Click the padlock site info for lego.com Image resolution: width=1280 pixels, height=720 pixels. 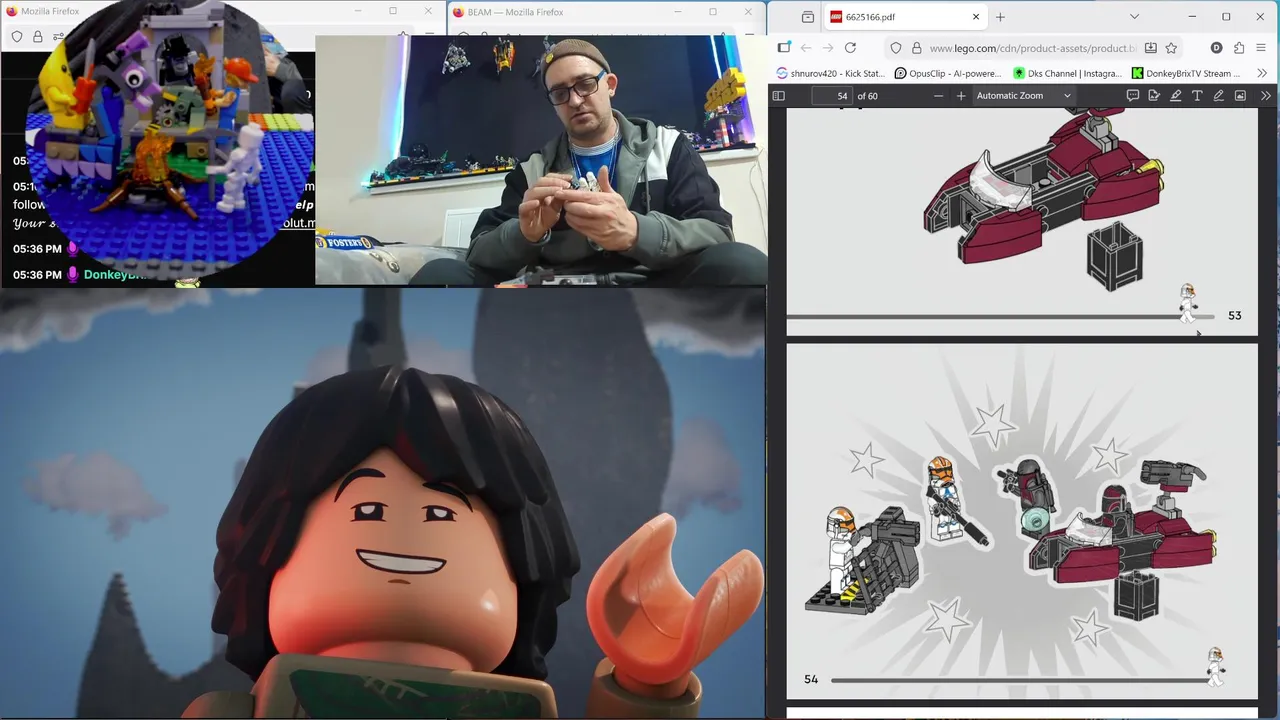[916, 48]
